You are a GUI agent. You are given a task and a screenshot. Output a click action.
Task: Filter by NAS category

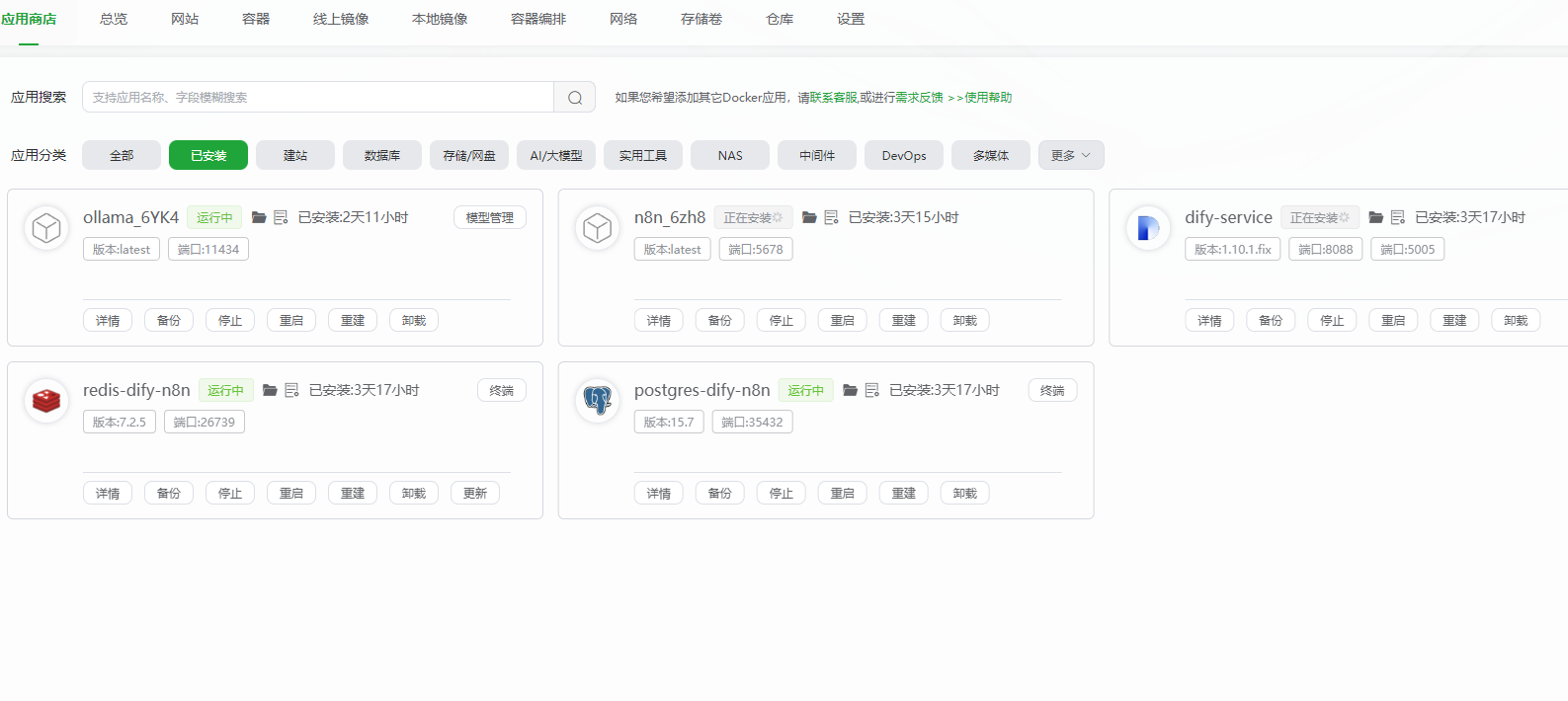tap(730, 155)
